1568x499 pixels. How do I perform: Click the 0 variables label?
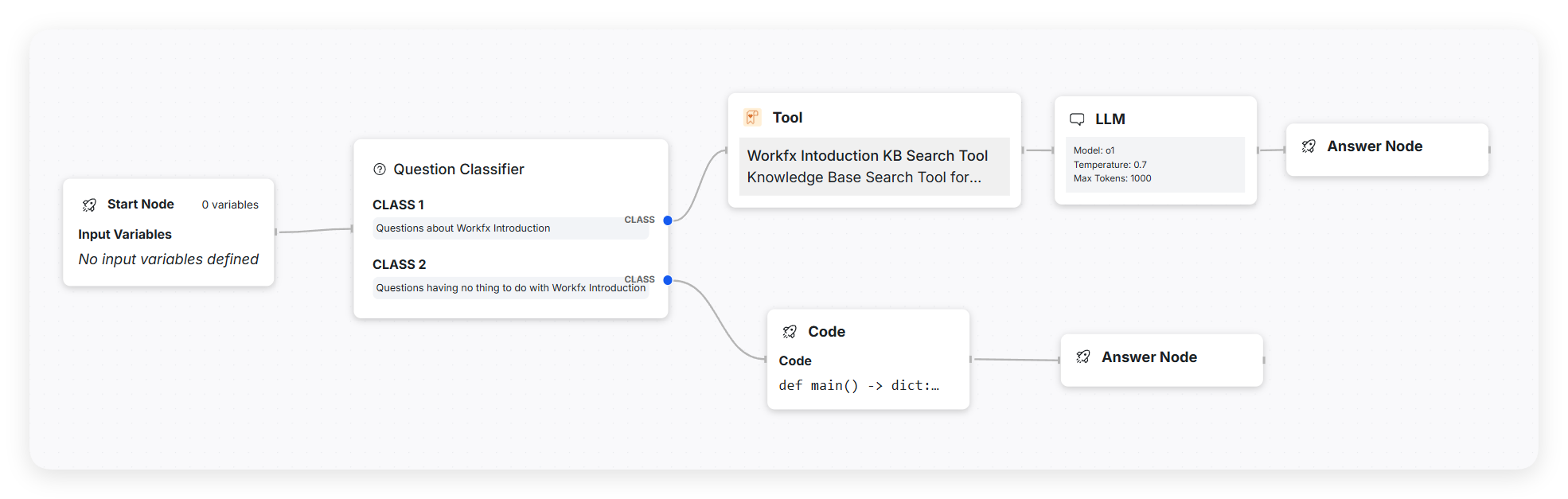230,205
